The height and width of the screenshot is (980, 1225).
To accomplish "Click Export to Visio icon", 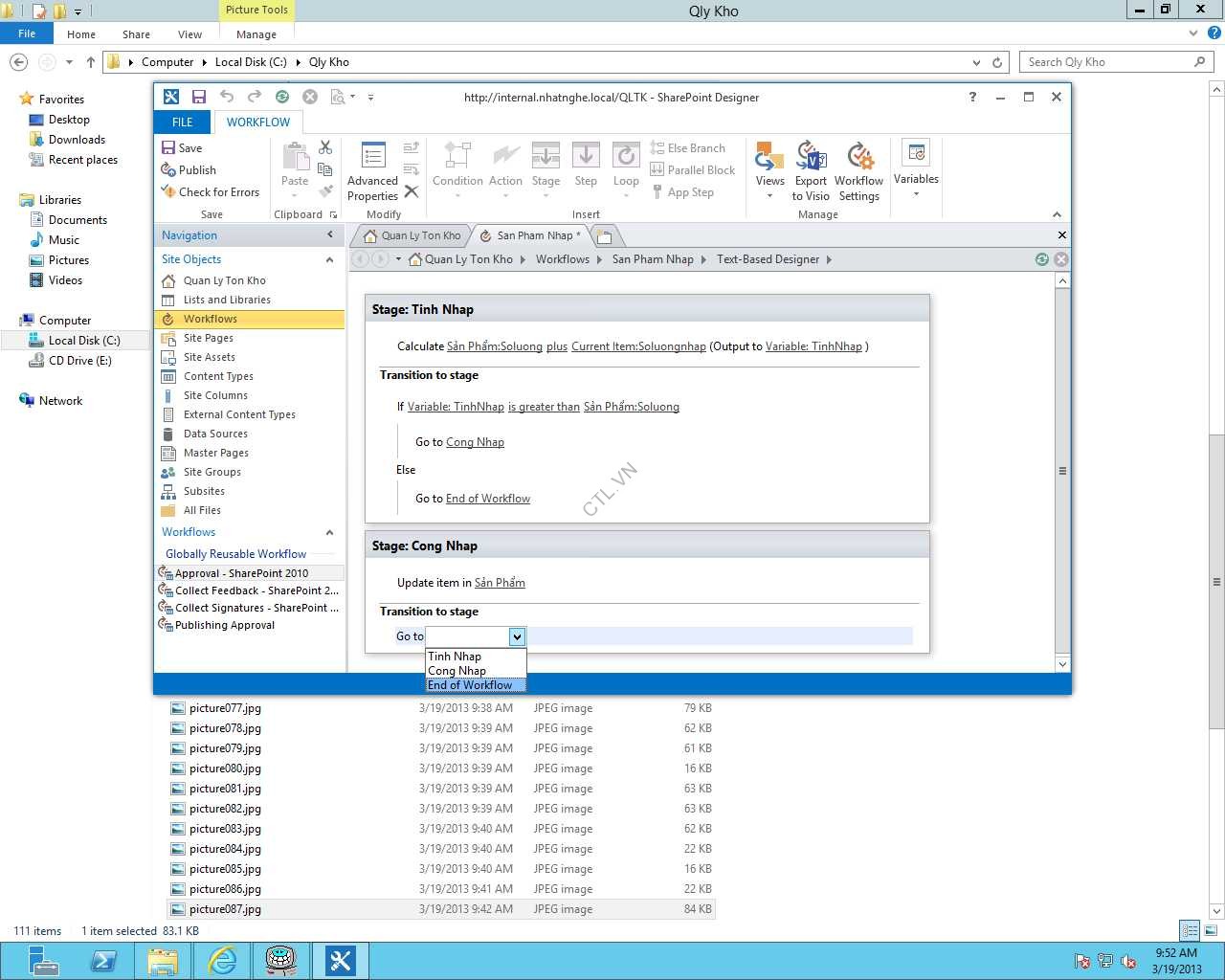I will click(x=811, y=157).
